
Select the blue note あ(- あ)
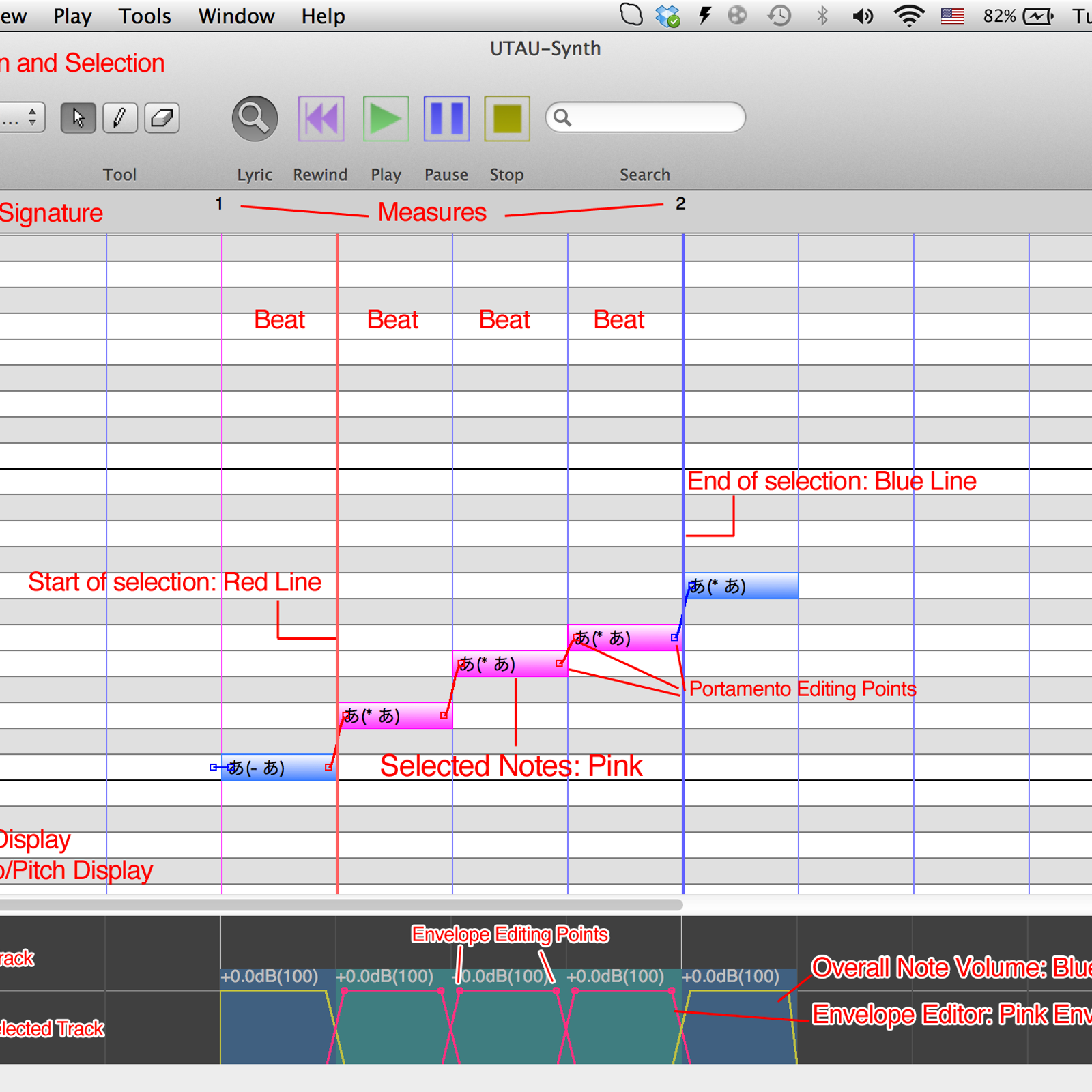pos(278,767)
